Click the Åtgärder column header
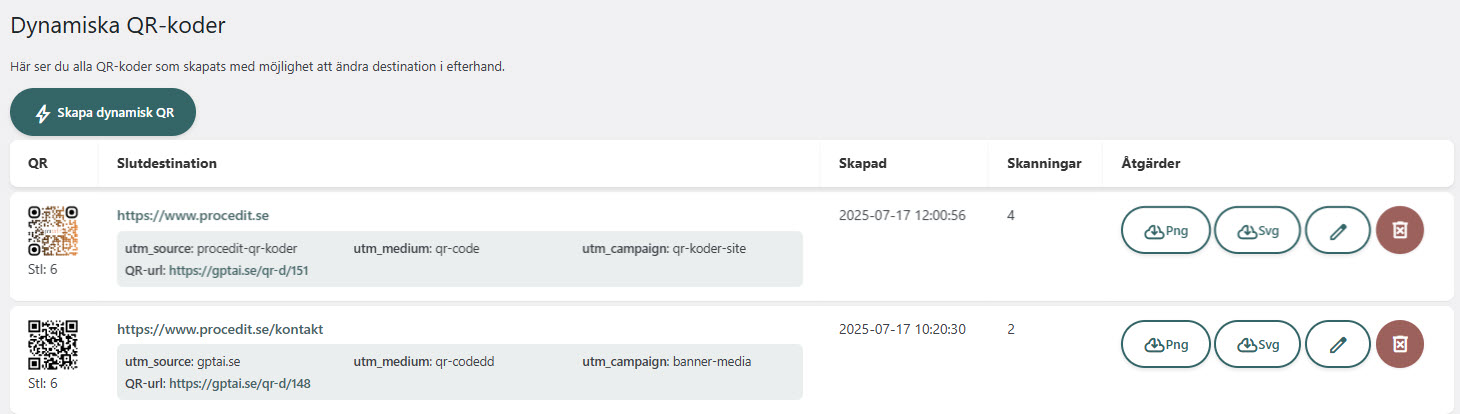Screen dimensions: 1460x414 1150,163
